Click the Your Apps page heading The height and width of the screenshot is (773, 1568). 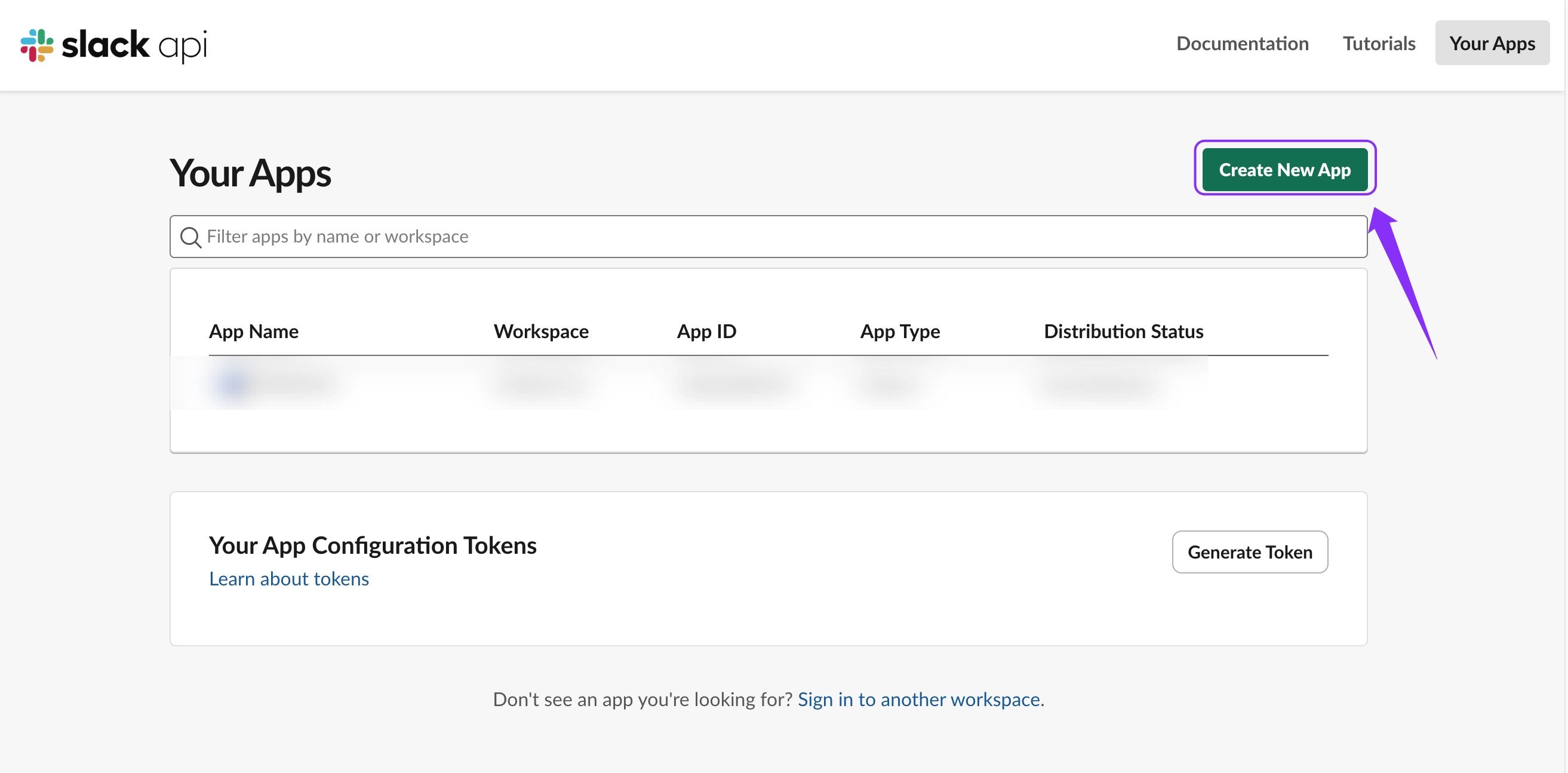(250, 173)
